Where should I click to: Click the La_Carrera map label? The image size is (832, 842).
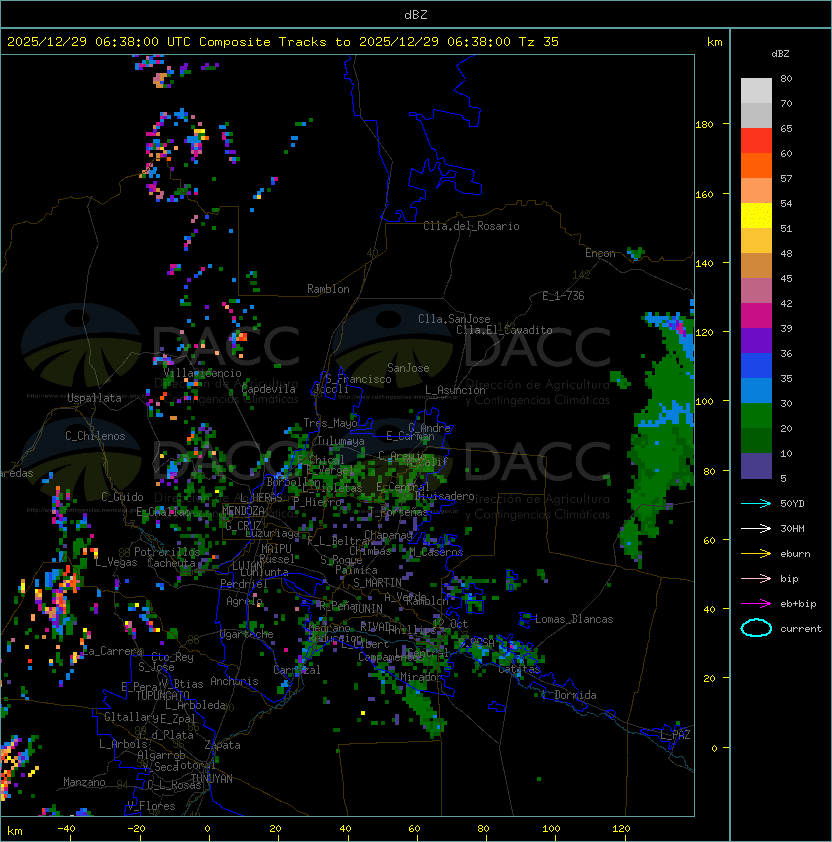coord(113,651)
